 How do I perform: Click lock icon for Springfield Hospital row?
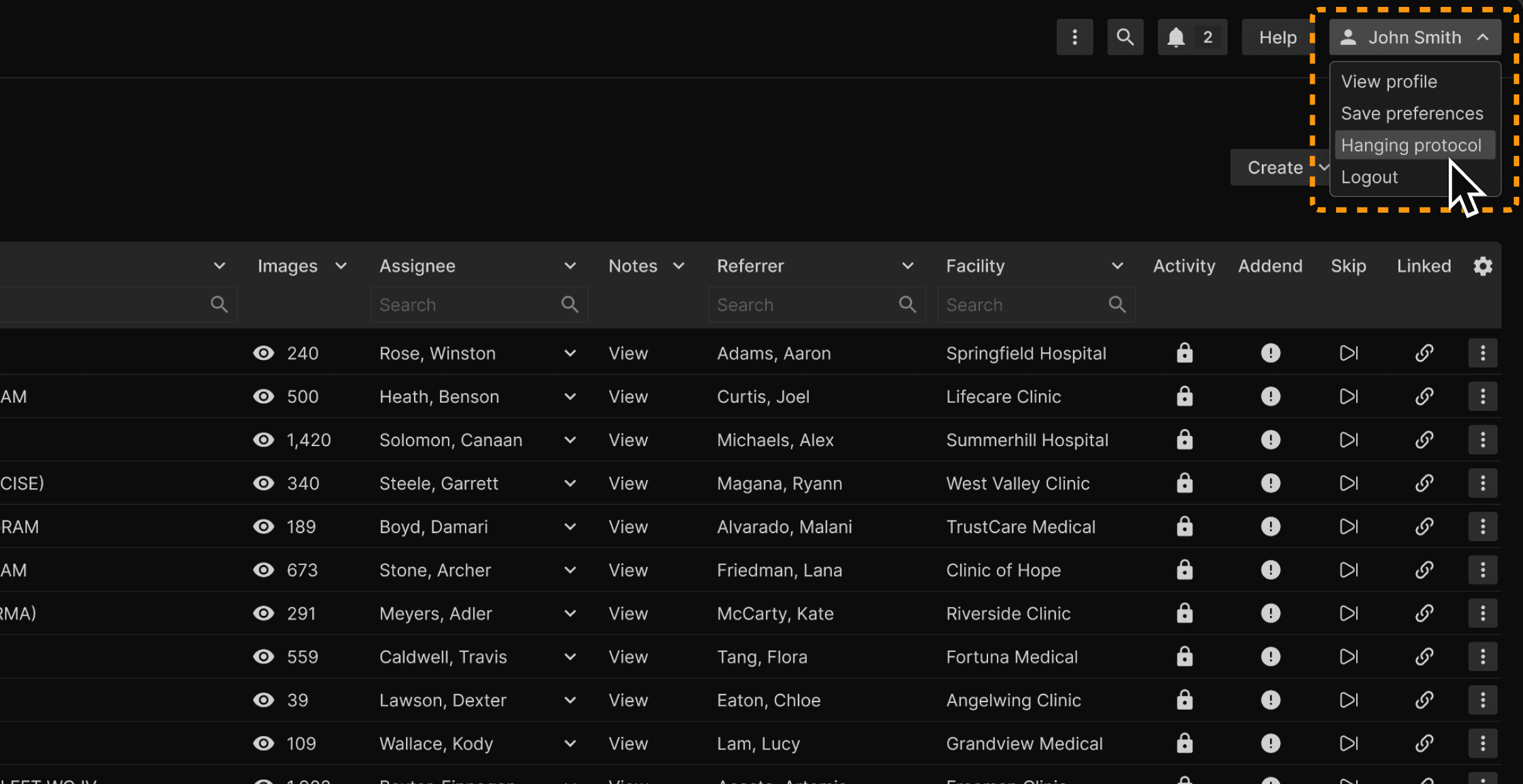(1184, 353)
